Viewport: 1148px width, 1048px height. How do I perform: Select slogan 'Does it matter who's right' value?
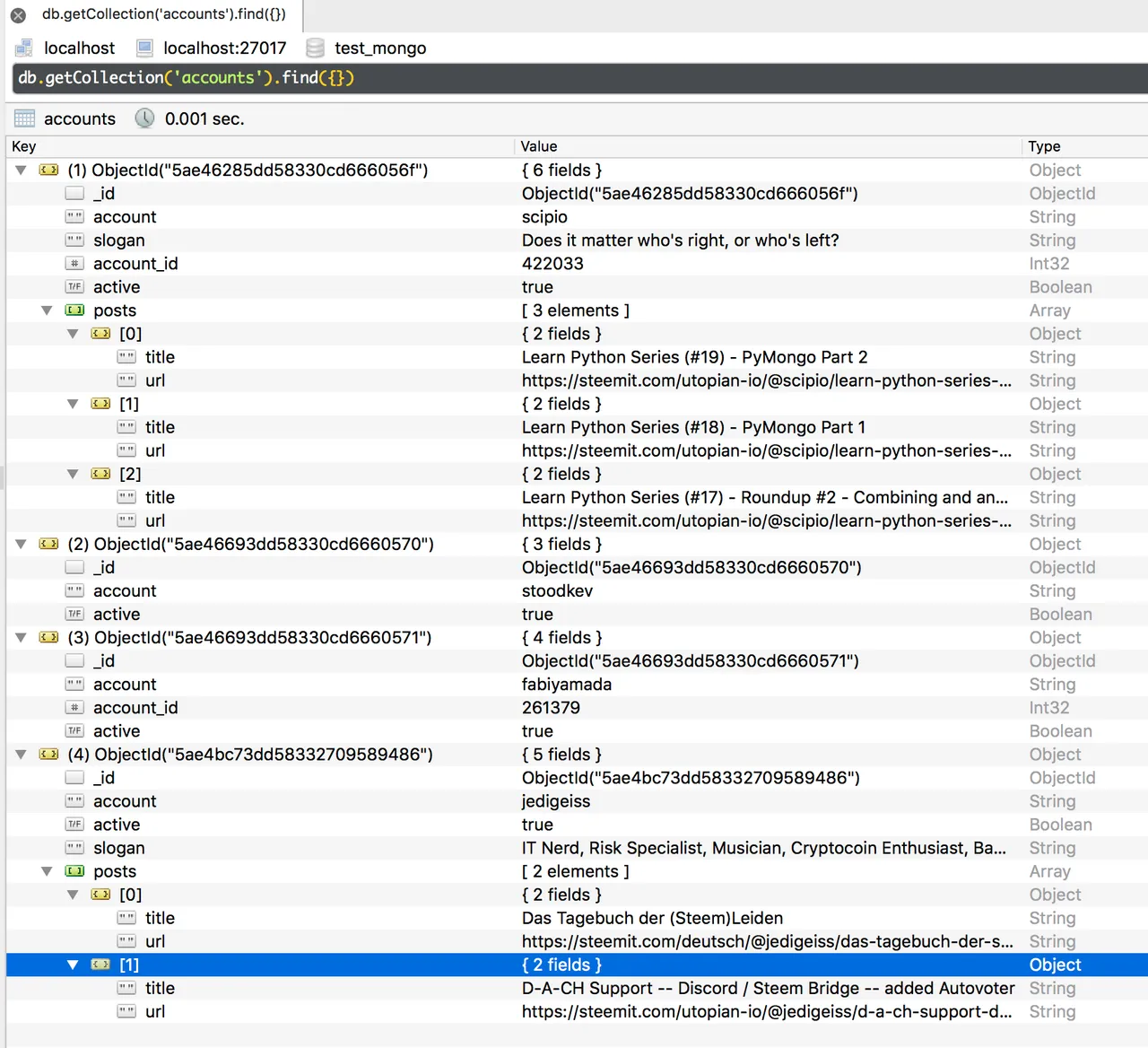point(681,240)
